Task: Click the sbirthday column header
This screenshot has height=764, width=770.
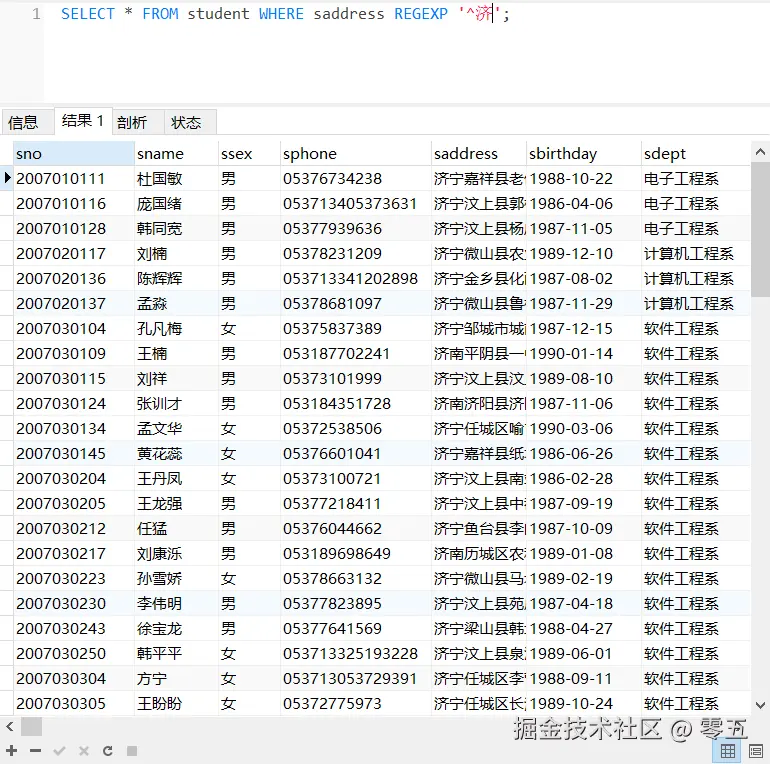Action: (584, 154)
